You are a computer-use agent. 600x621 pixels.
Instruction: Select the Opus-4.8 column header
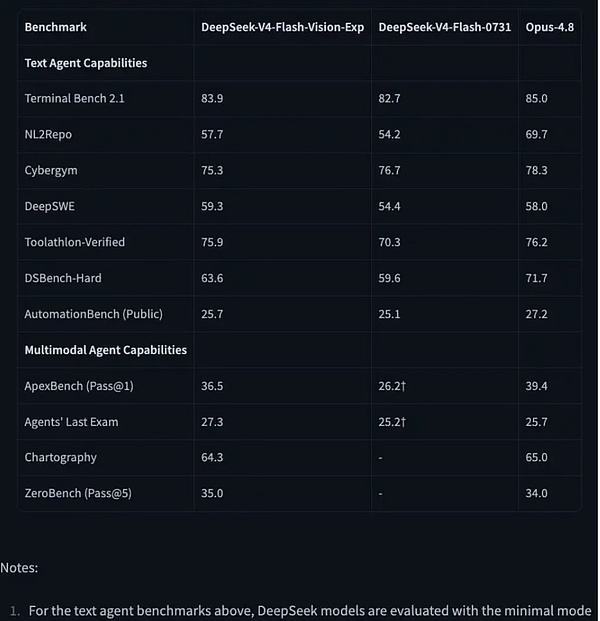(x=549, y=27)
